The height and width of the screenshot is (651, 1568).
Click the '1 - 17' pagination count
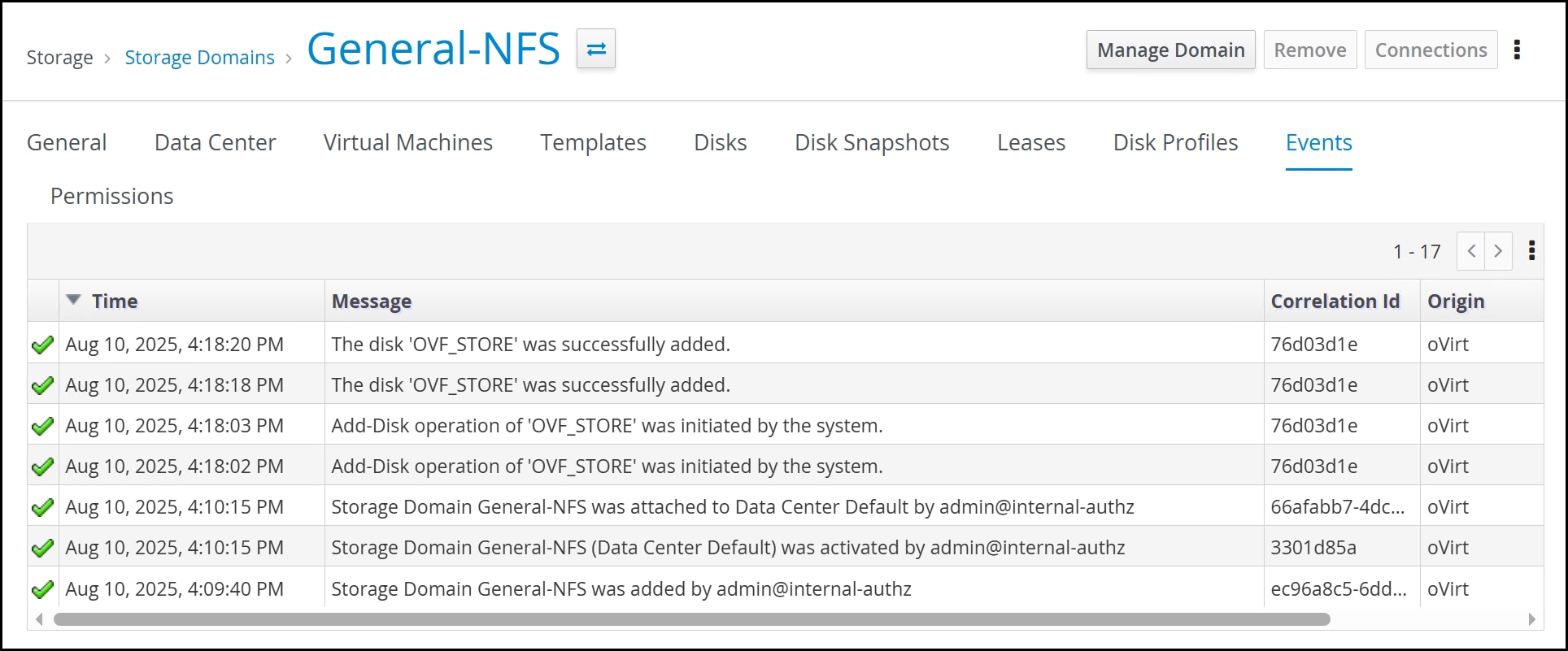pos(1417,252)
